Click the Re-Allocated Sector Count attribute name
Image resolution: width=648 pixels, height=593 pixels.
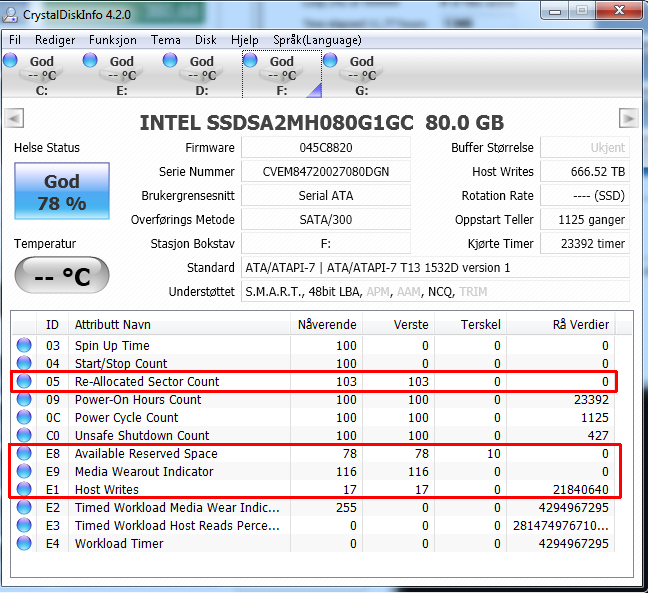(147, 381)
